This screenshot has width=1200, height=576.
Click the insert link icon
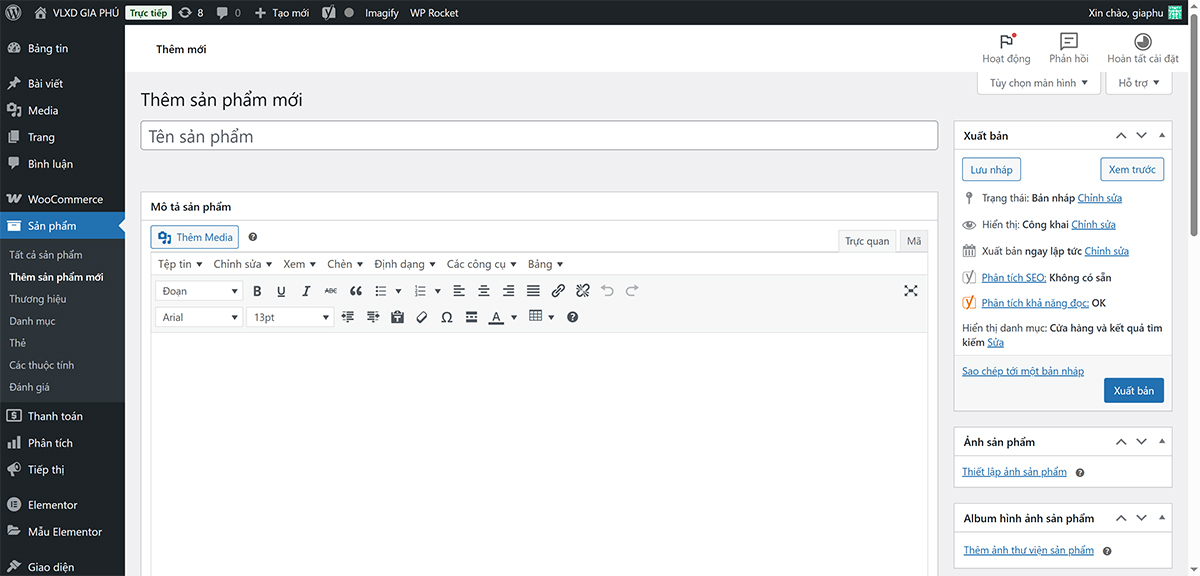click(x=558, y=291)
